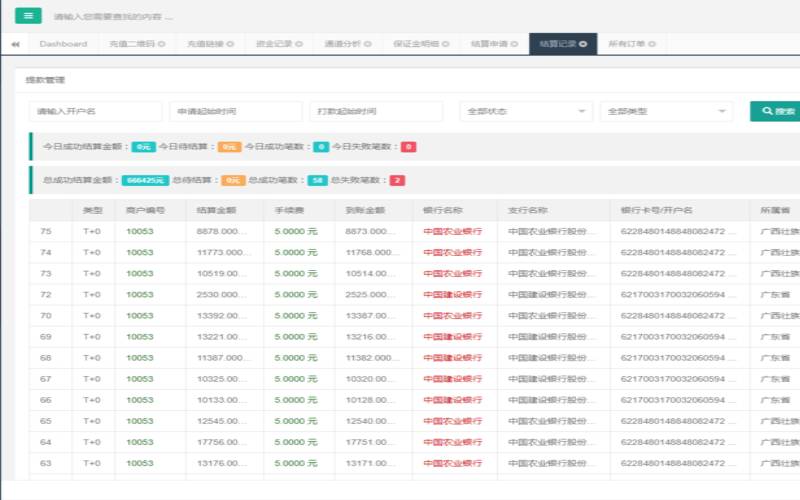800x500 pixels.
Task: Click the 总成功结算金额 666425元 badge
Action: [145, 180]
